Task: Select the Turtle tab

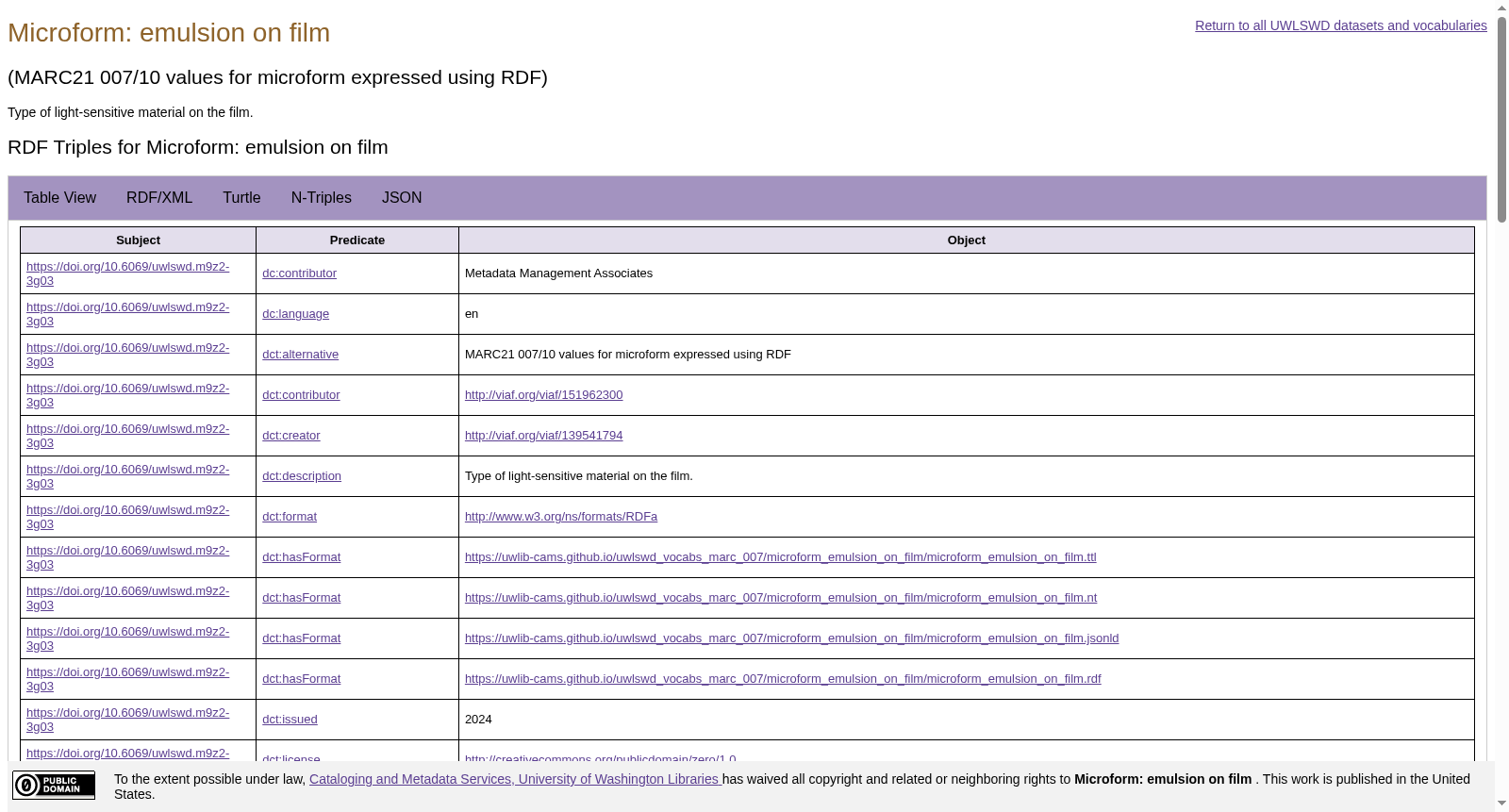Action: pyautogui.click(x=241, y=198)
